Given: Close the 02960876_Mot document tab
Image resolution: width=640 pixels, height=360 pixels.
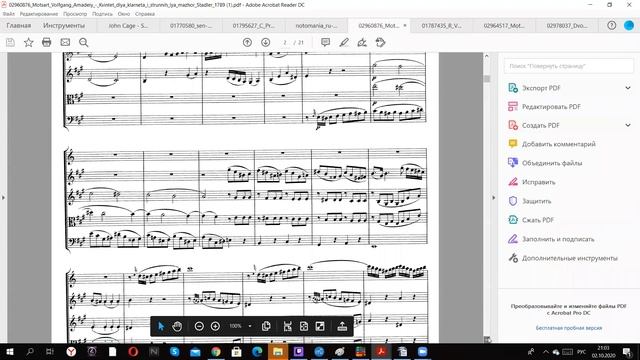Looking at the screenshot, I should tap(405, 25).
